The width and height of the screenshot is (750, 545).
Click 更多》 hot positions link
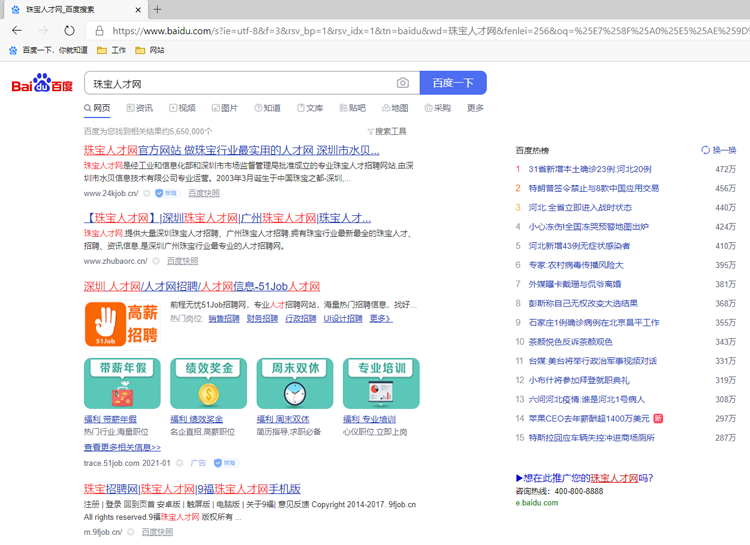381,319
